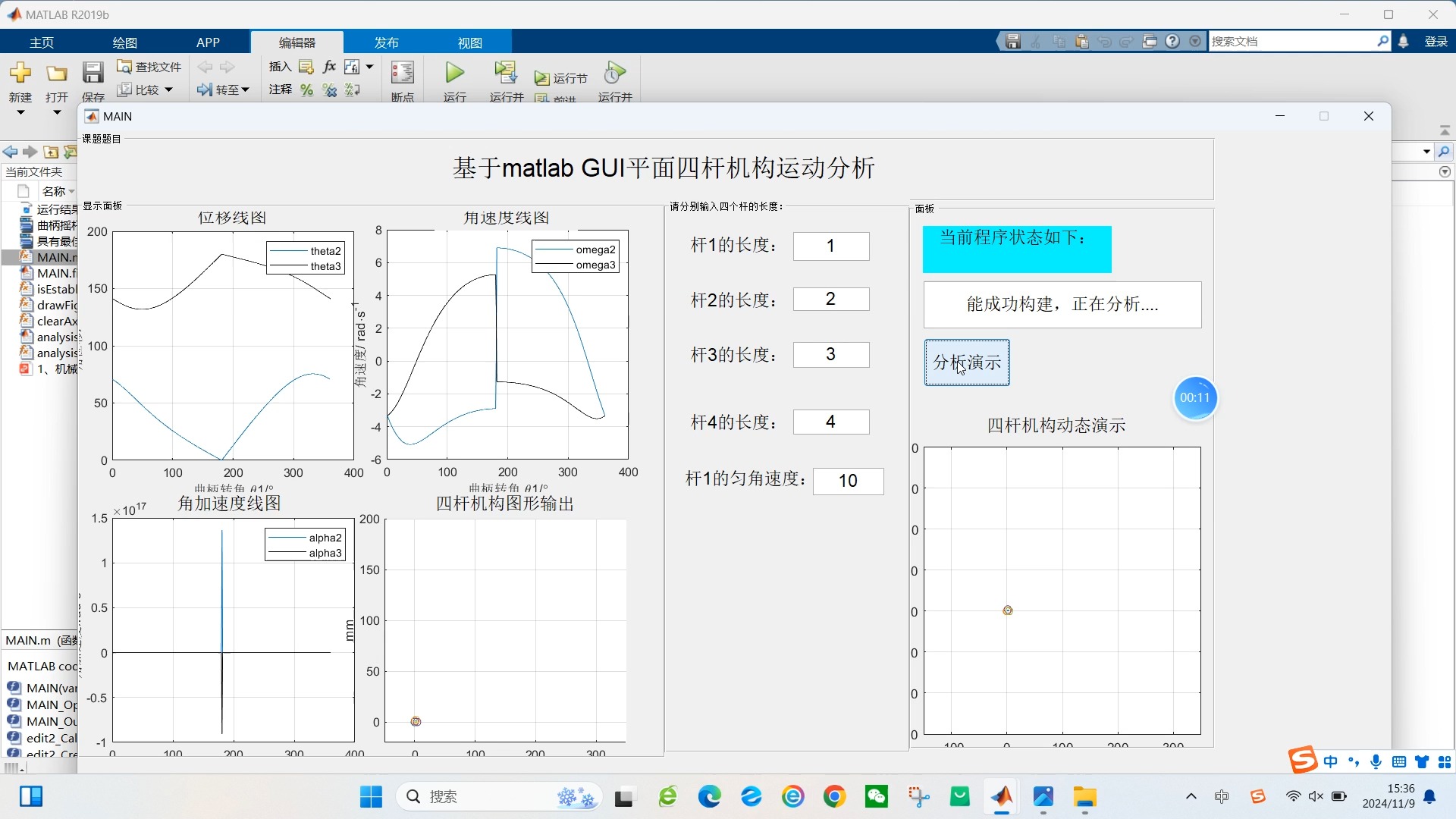Screen dimensions: 1456x819
Task: Click the 杆1的匀角速度 input field
Action: coord(848,481)
